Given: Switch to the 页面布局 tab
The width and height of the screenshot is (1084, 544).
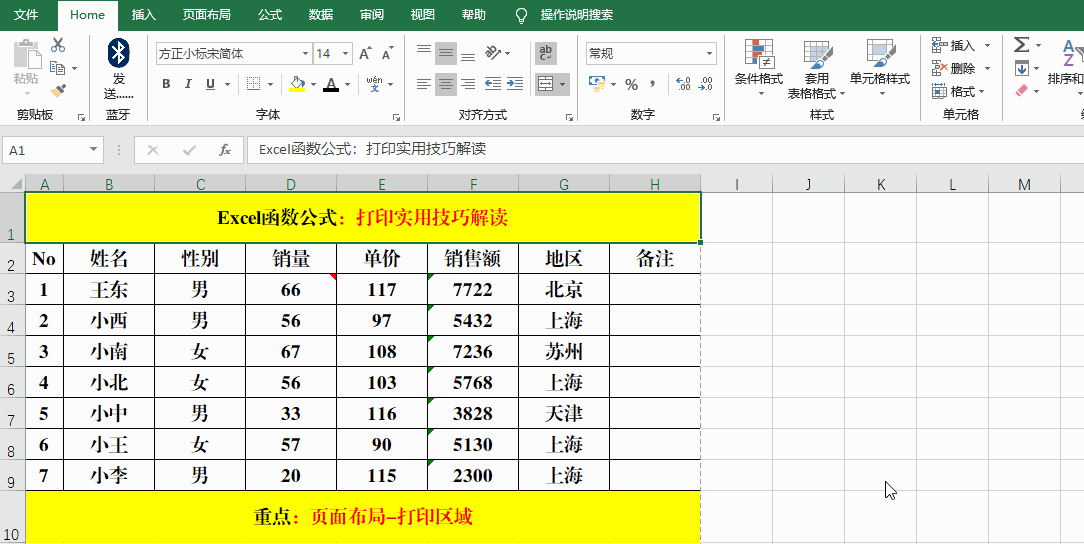Looking at the screenshot, I should (x=207, y=15).
